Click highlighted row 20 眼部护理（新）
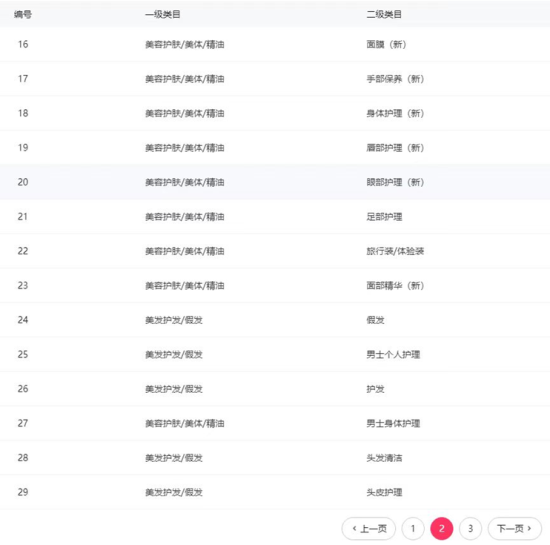 click(275, 182)
